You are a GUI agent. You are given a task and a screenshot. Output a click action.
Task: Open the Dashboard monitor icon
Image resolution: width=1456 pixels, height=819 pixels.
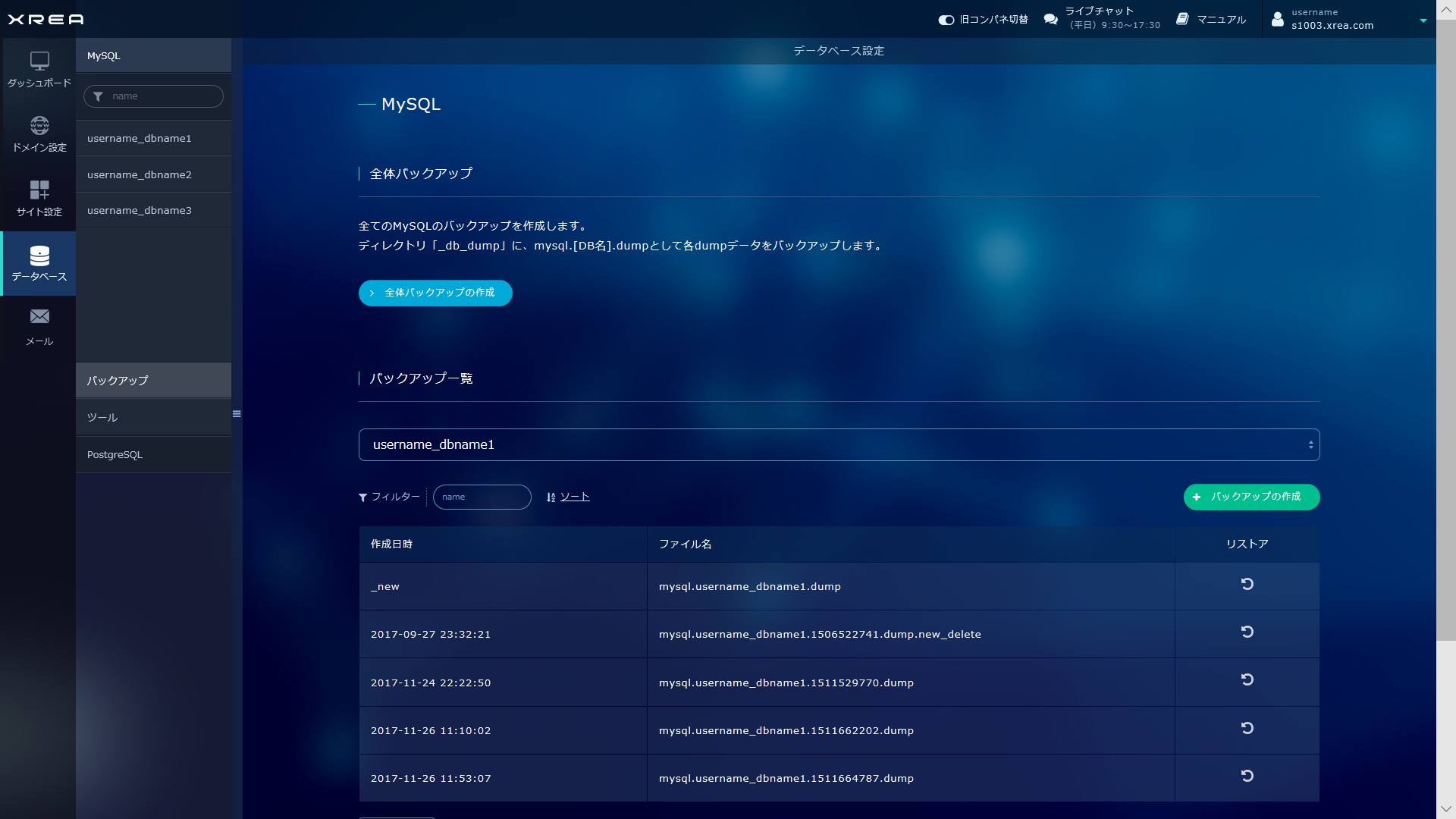39,61
